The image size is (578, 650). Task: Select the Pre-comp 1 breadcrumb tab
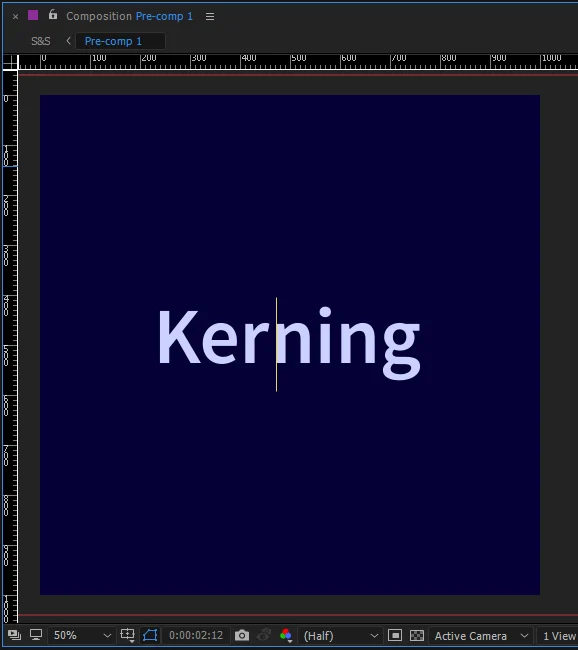pos(120,41)
